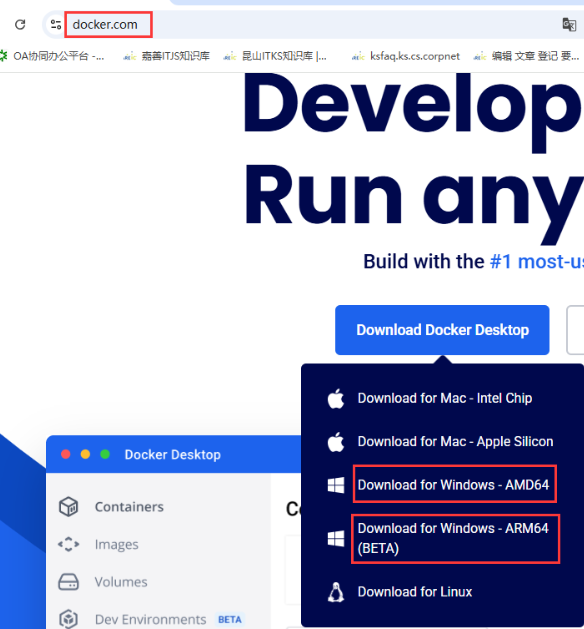Screen dimensions: 584x629
Task: Choose Download for Linux
Action: [415, 592]
